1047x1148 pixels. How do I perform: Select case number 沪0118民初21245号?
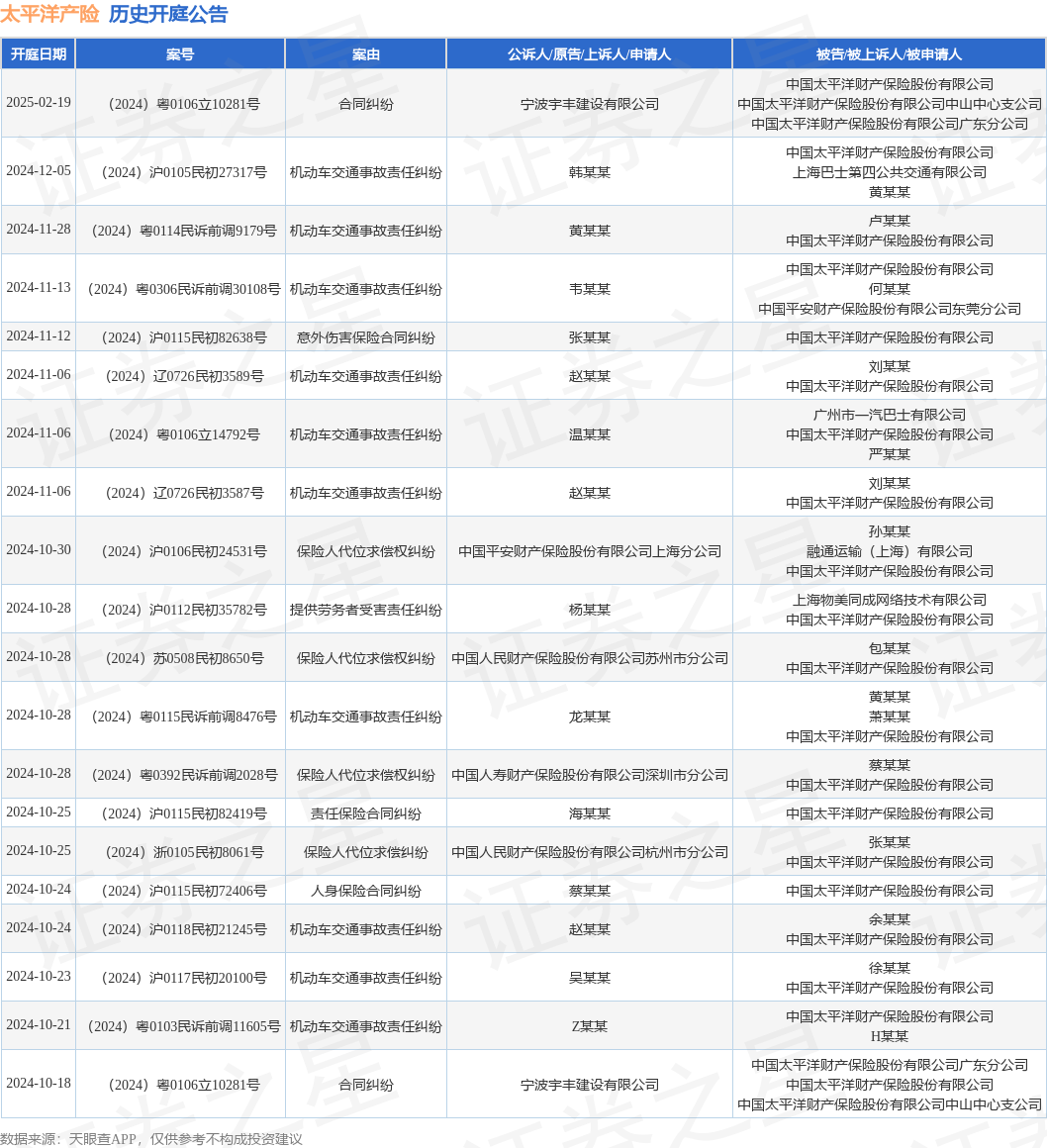tap(208, 930)
